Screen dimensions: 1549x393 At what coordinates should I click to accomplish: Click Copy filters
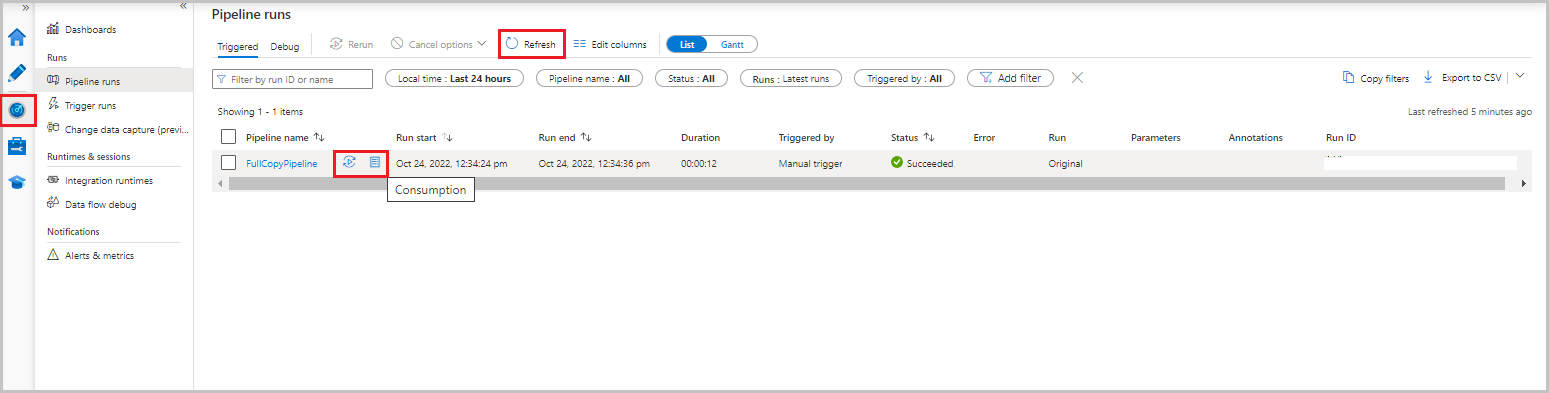point(1376,78)
